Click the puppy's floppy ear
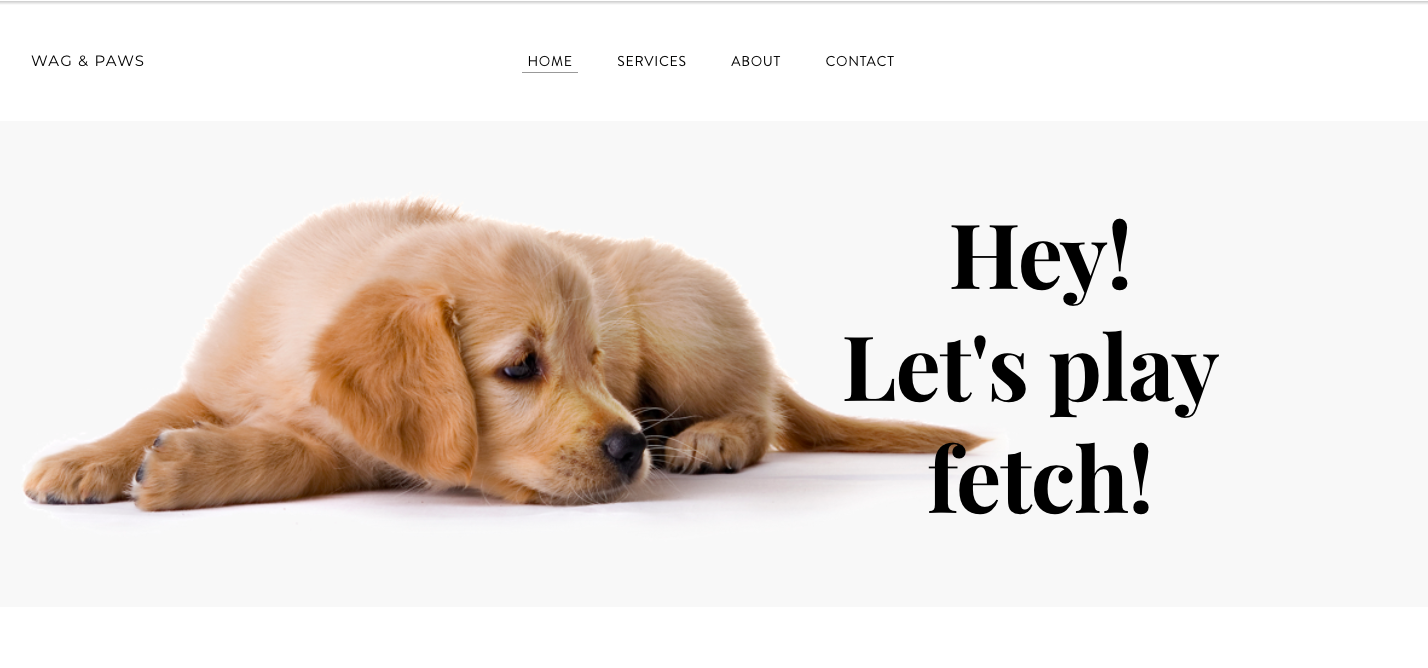Image resolution: width=1428 pixels, height=668 pixels. [395, 375]
